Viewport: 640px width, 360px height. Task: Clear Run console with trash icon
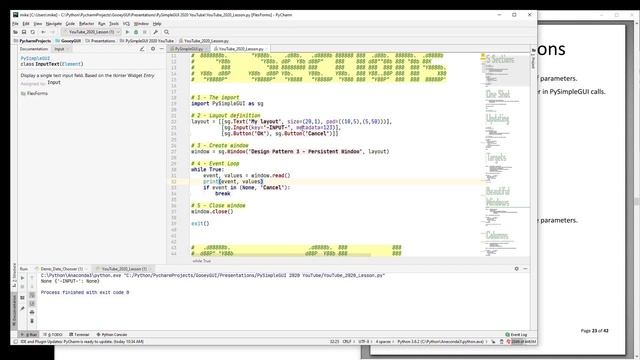(32, 321)
